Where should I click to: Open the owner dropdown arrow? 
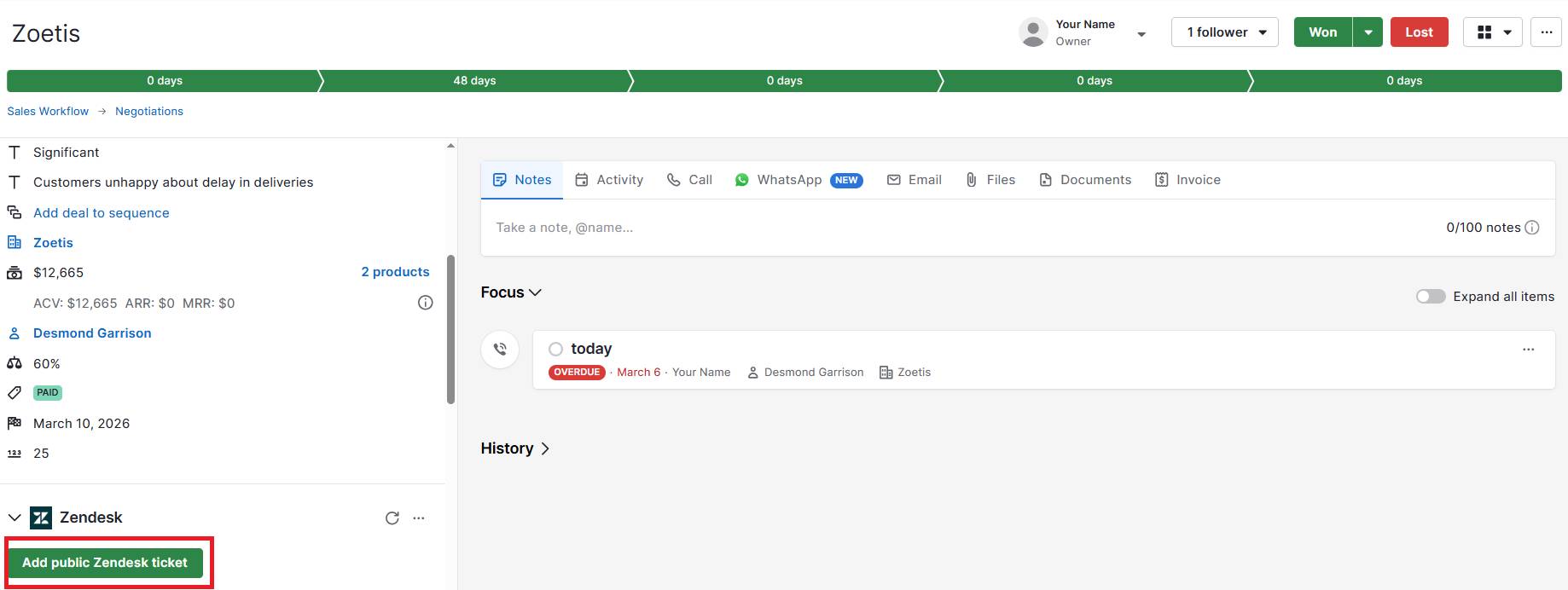pyautogui.click(x=1141, y=34)
